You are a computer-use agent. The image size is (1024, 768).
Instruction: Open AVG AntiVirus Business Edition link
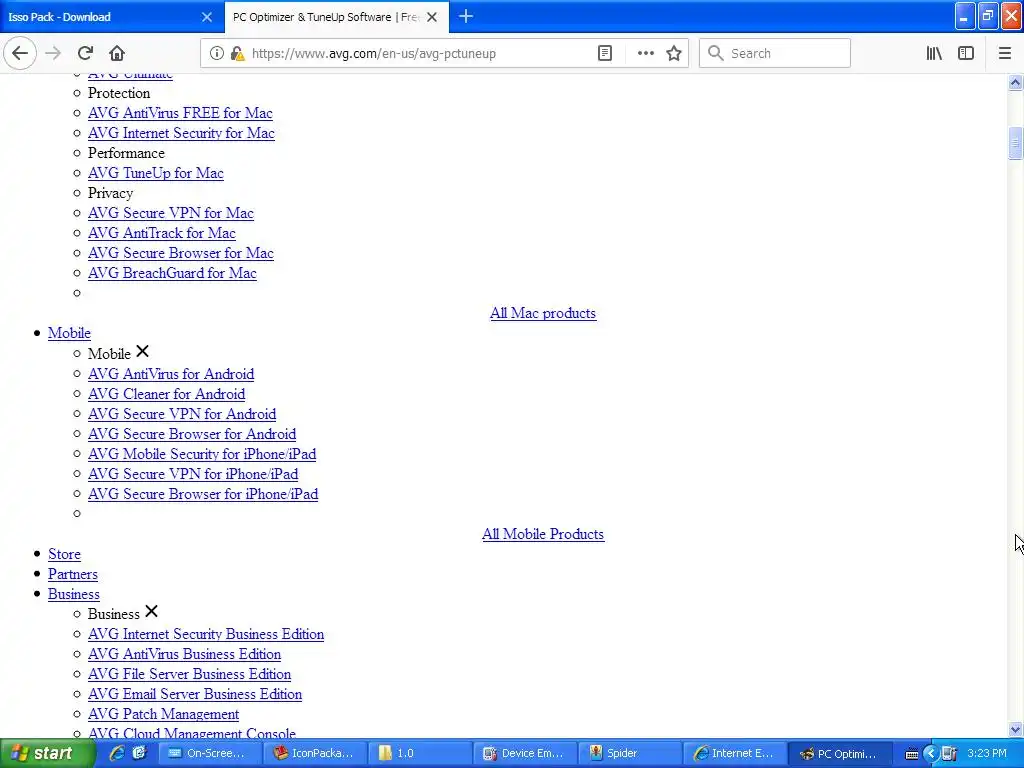click(184, 654)
